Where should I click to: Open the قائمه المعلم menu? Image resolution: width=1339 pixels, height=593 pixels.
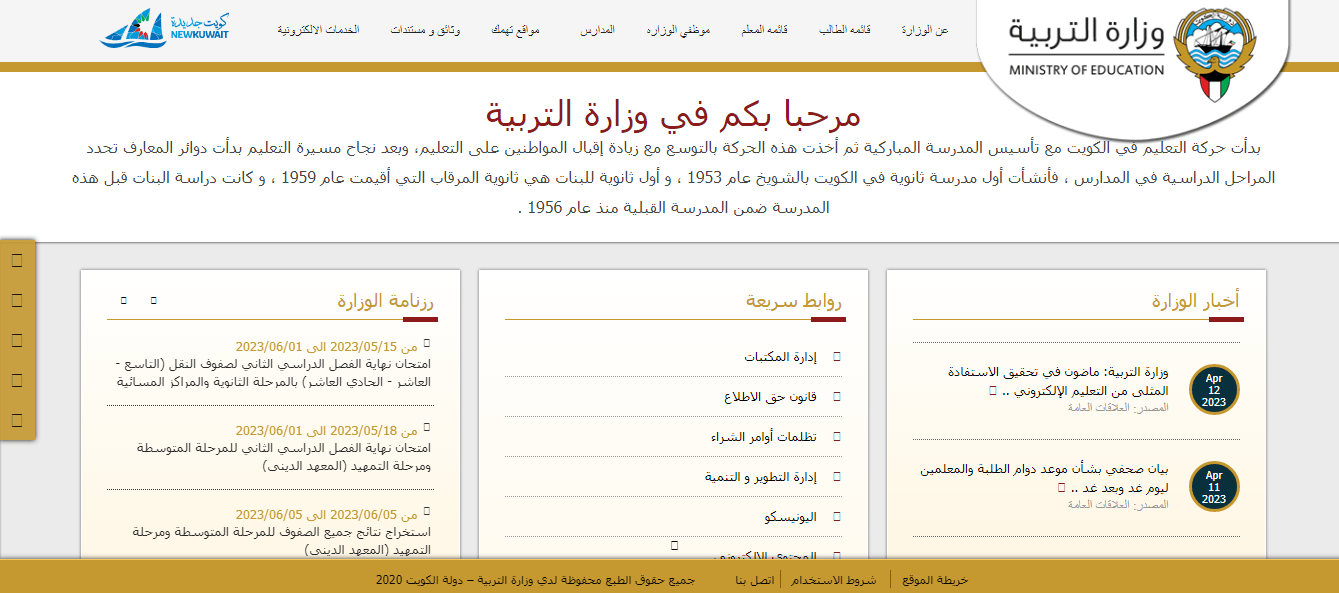pos(764,31)
